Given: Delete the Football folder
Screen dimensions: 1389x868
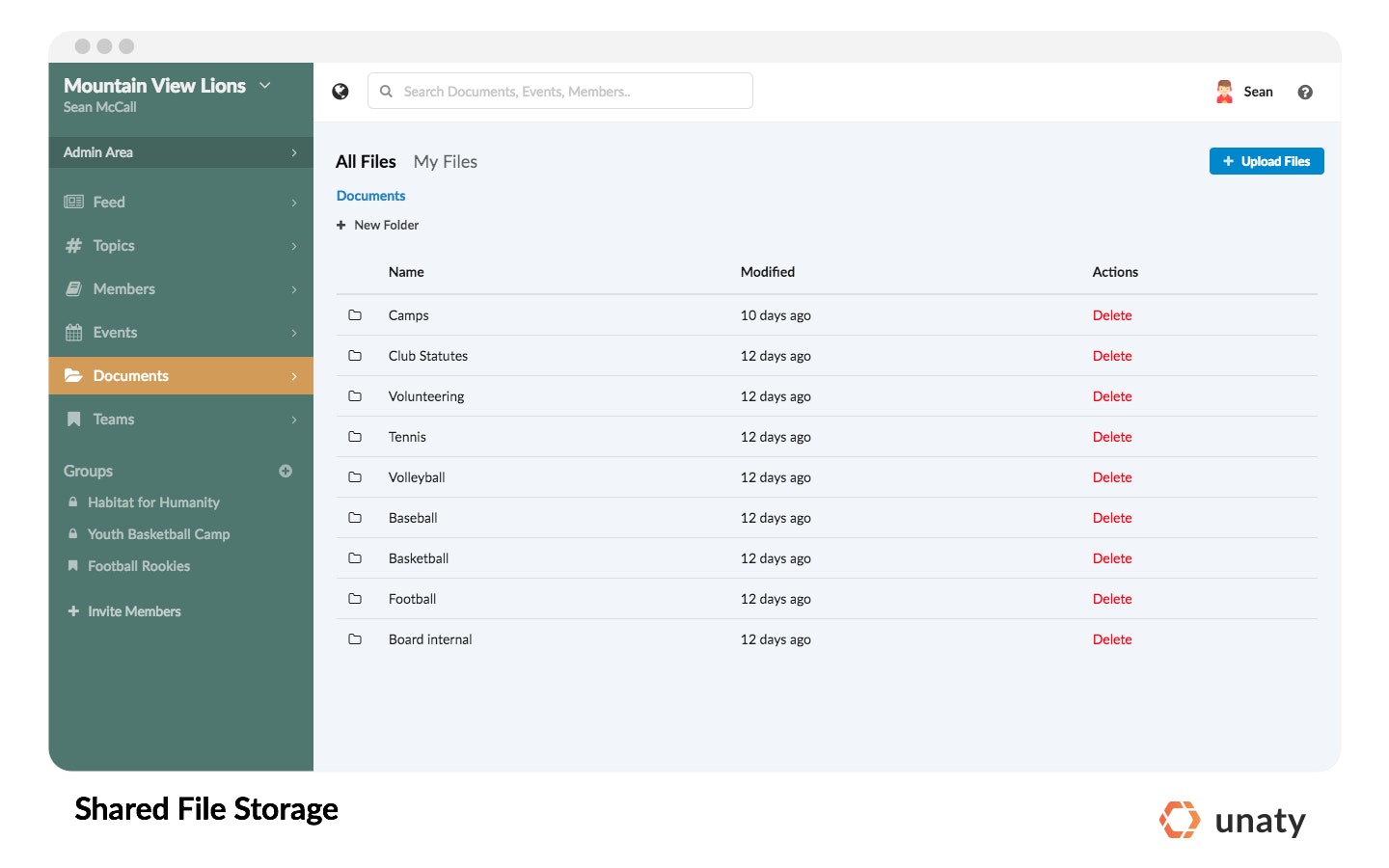Looking at the screenshot, I should [x=1112, y=599].
